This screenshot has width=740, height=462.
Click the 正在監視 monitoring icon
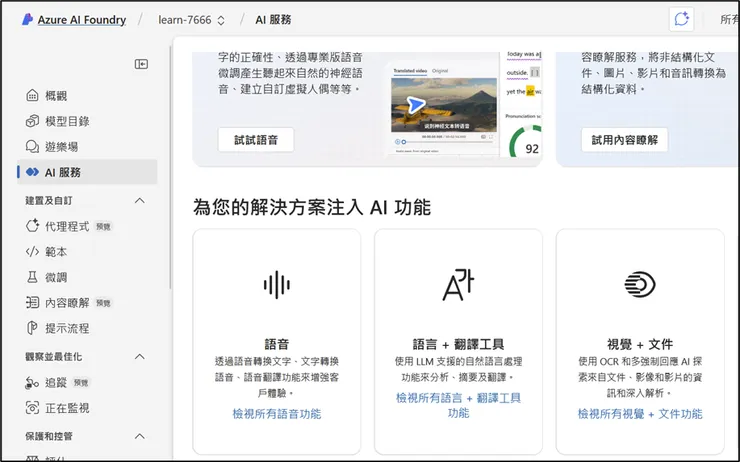pos(32,408)
